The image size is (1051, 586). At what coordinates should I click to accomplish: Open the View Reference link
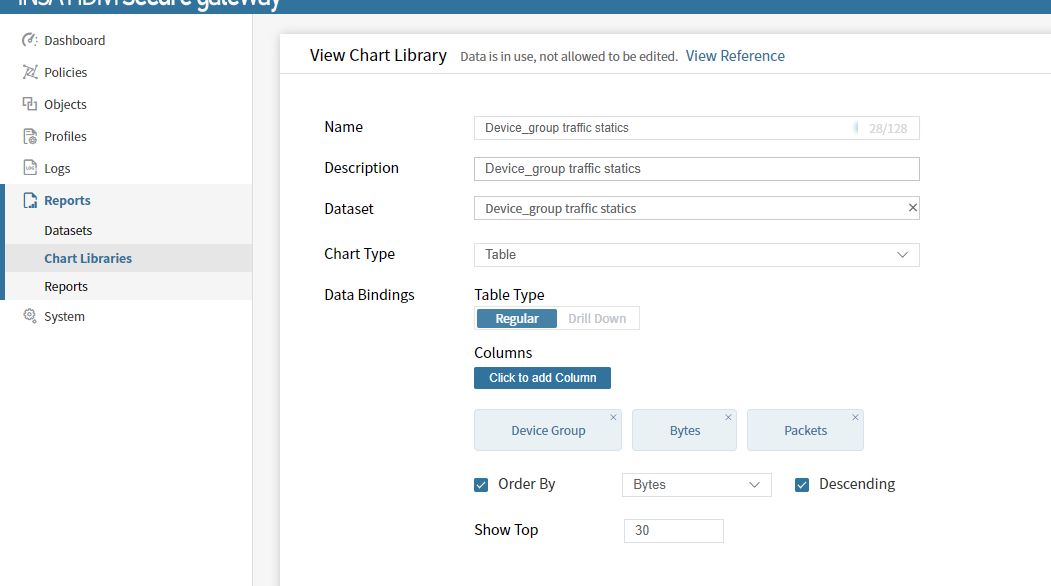(735, 56)
